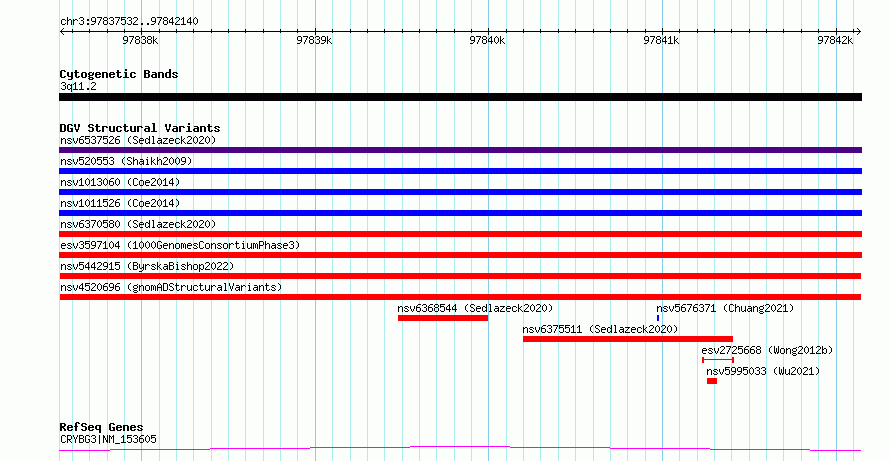Open the nsv520553 (Shaikh2009) label
The width and height of the screenshot is (890, 461).
[126, 161]
